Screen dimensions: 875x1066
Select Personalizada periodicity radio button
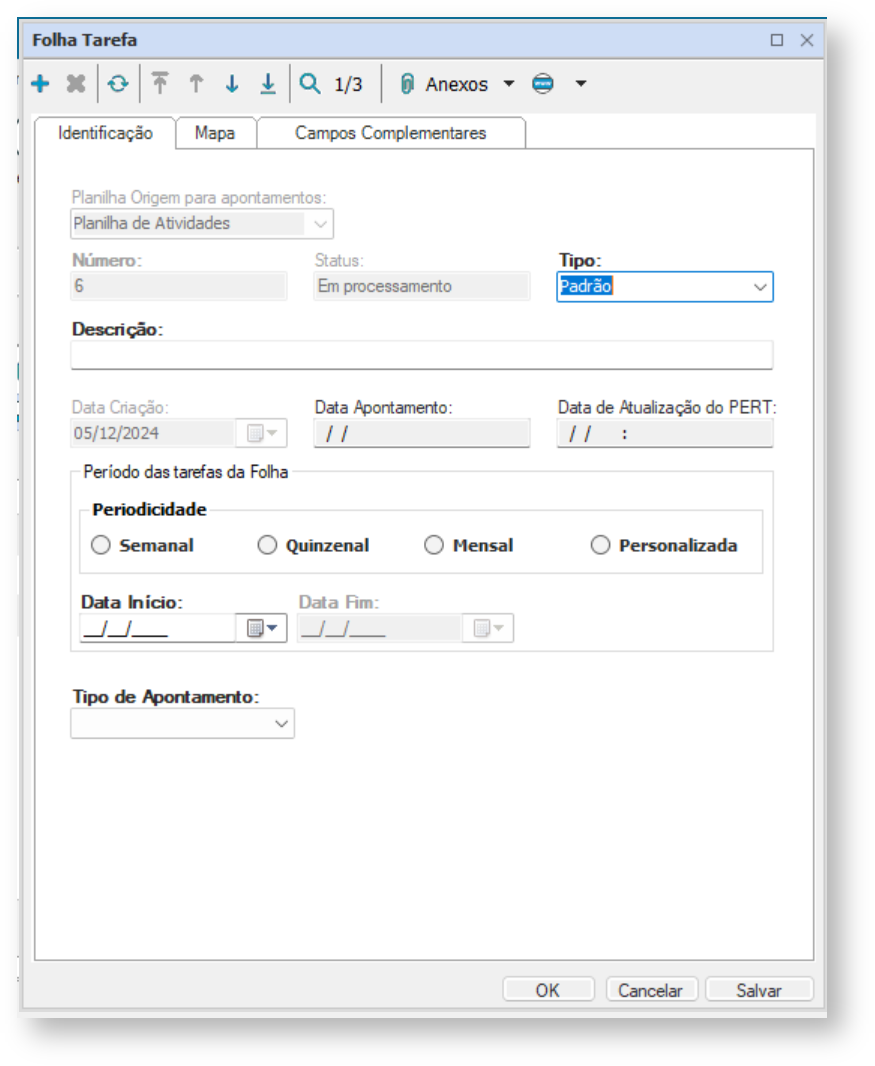click(x=600, y=545)
